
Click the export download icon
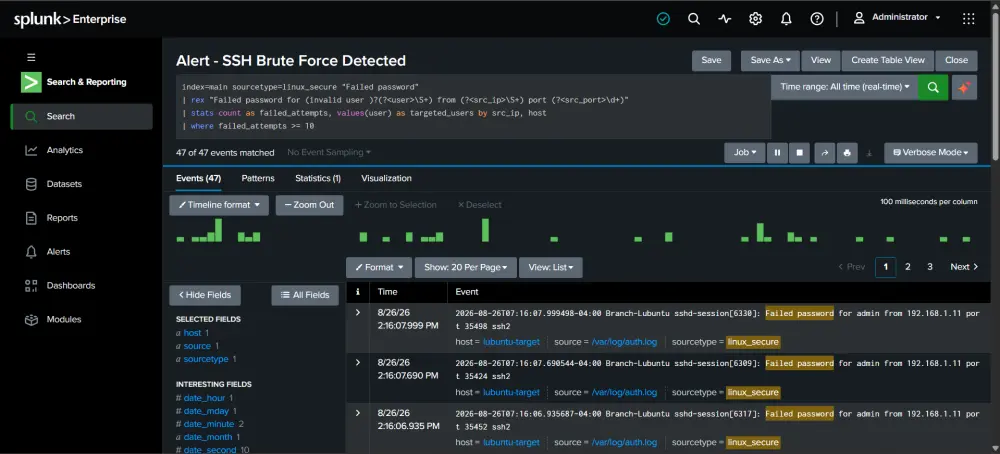(869, 153)
